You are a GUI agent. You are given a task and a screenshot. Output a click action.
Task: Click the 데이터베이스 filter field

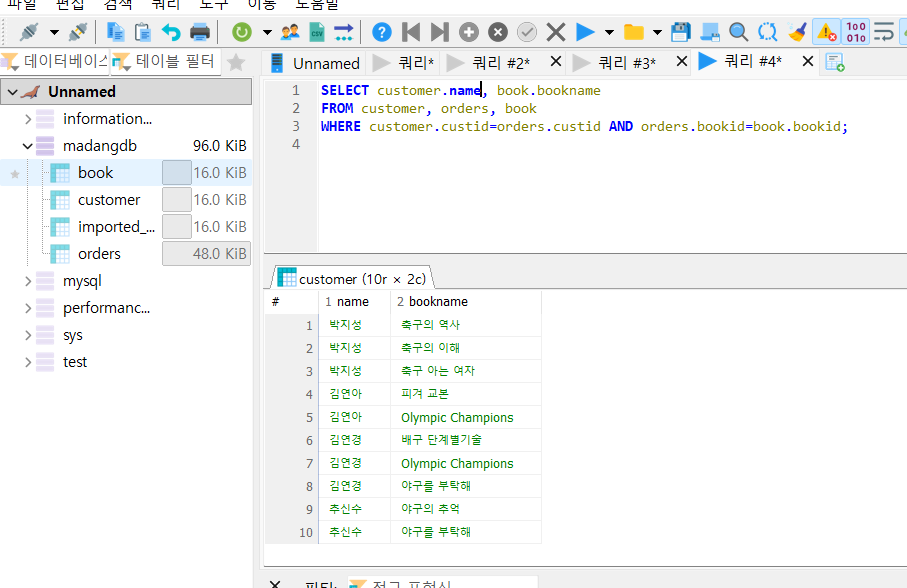(x=56, y=61)
